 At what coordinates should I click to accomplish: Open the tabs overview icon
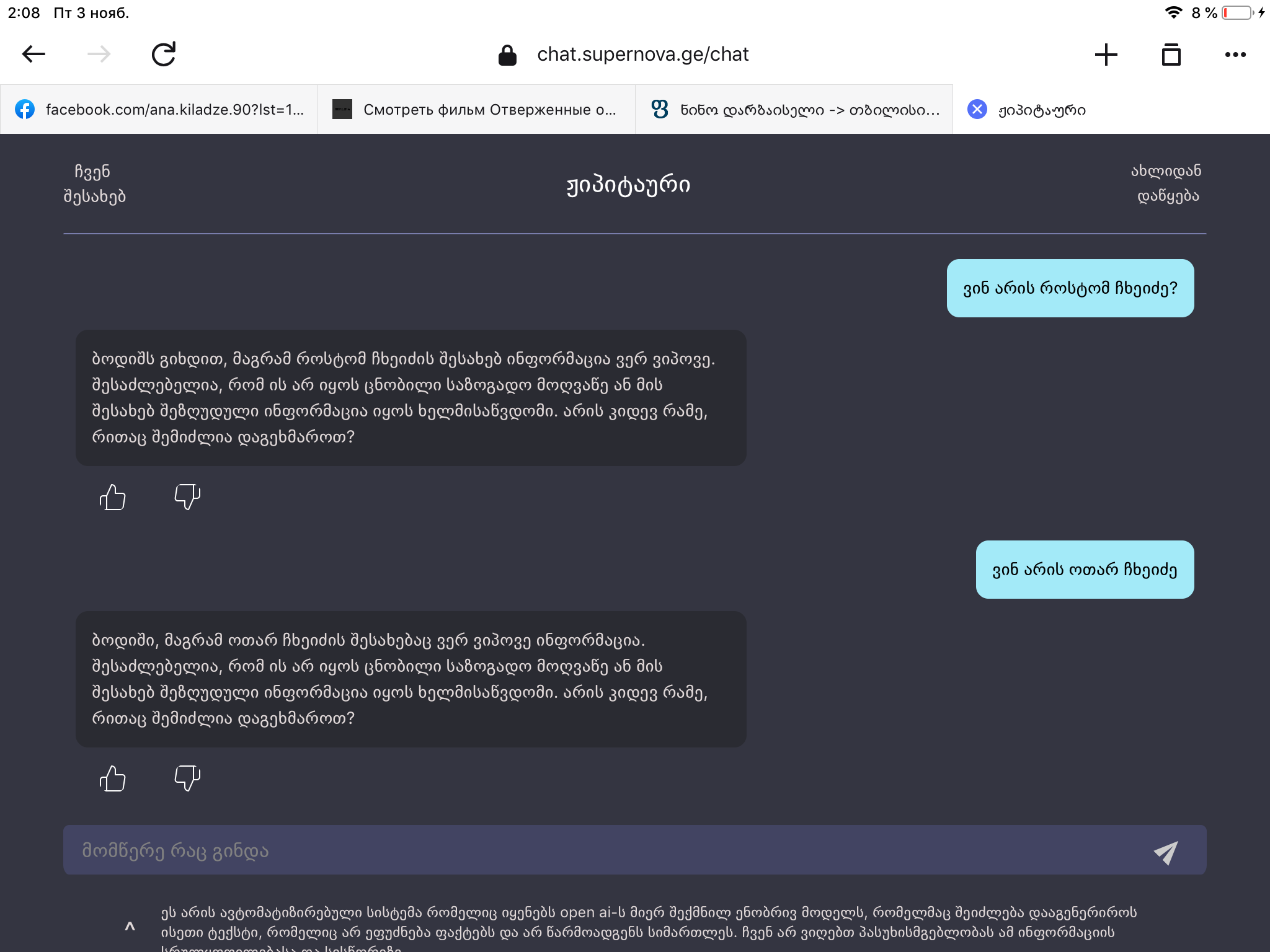click(1171, 55)
